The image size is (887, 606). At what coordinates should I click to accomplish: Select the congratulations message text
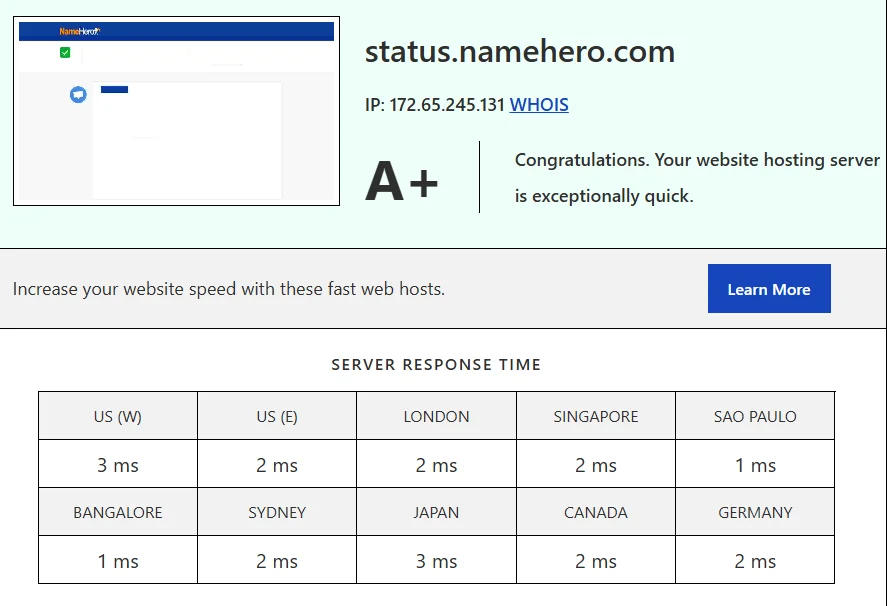(696, 177)
